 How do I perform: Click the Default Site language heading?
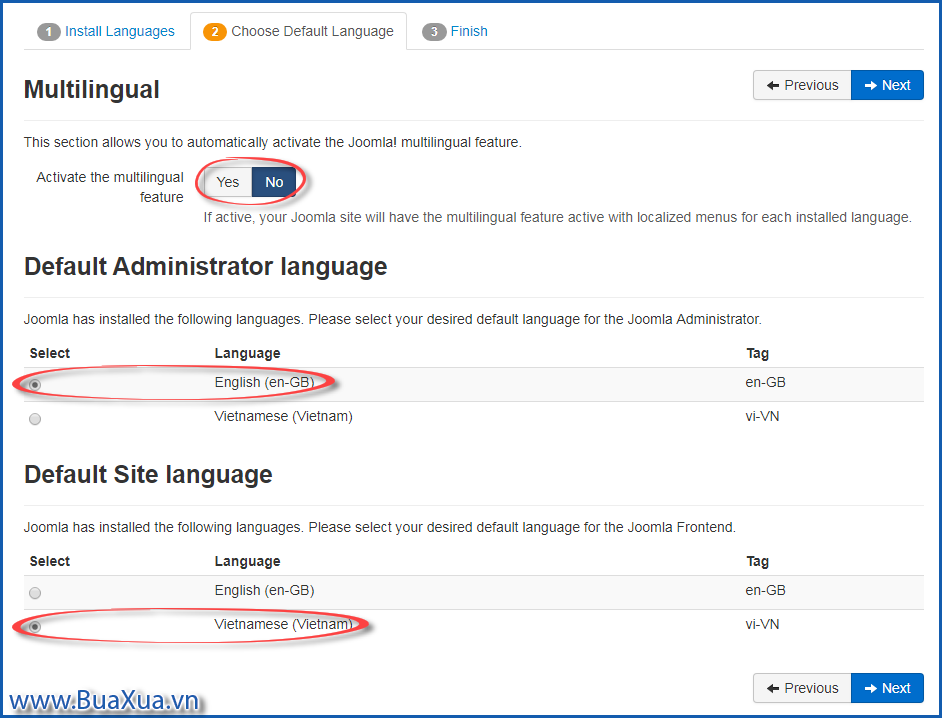pyautogui.click(x=148, y=475)
